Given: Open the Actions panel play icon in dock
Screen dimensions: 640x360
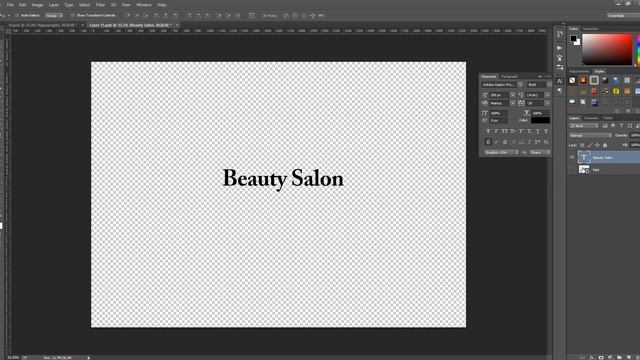Looking at the screenshot, I should click(560, 48).
